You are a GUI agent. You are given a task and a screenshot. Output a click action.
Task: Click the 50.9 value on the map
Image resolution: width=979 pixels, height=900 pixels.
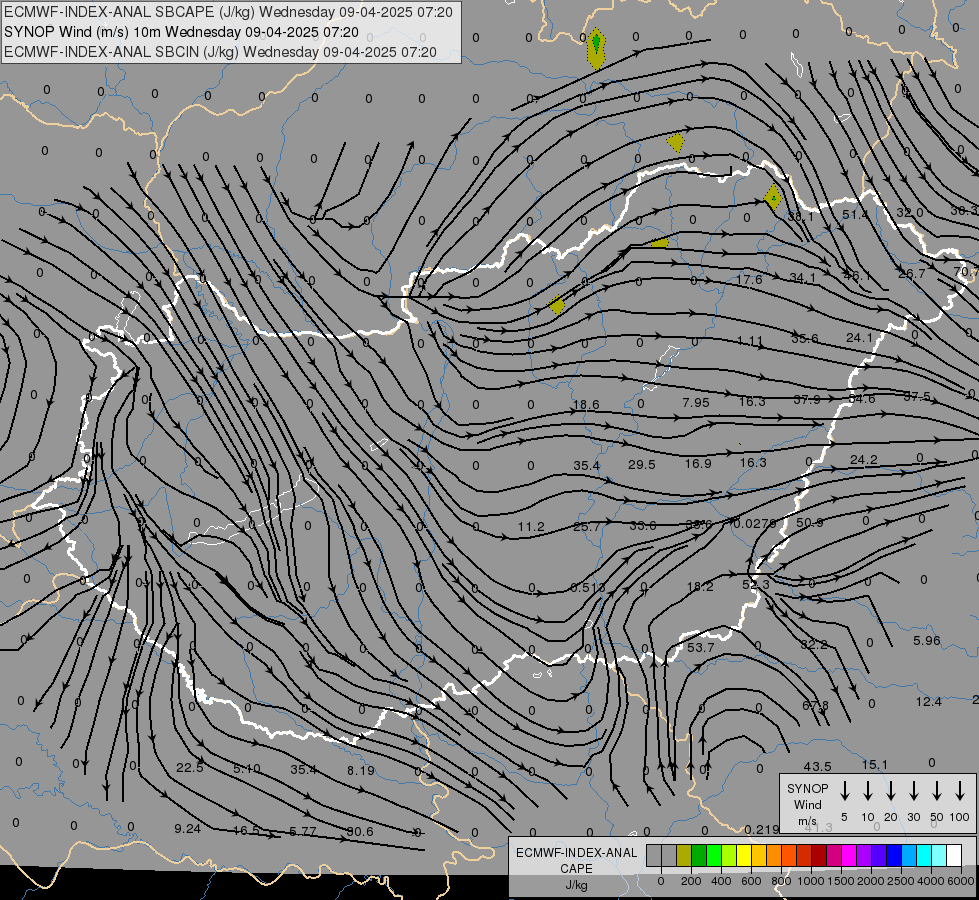coord(810,523)
